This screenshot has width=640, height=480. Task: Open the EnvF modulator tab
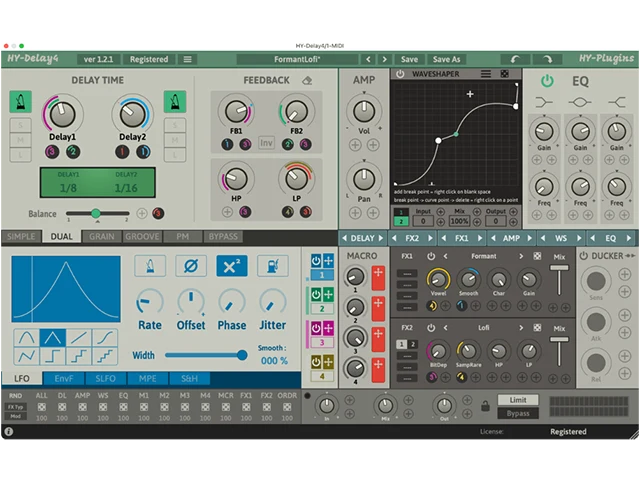pyautogui.click(x=64, y=379)
